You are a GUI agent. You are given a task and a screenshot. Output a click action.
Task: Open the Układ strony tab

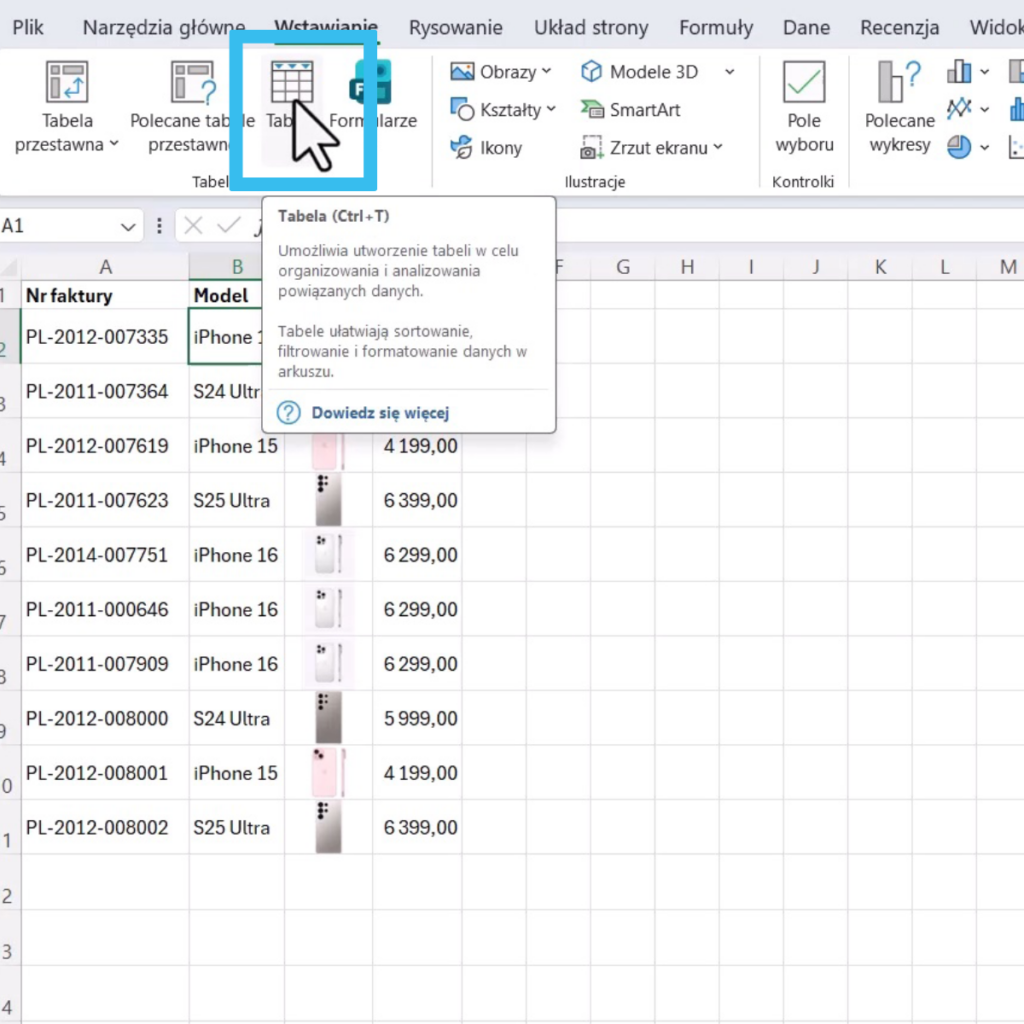click(x=591, y=28)
